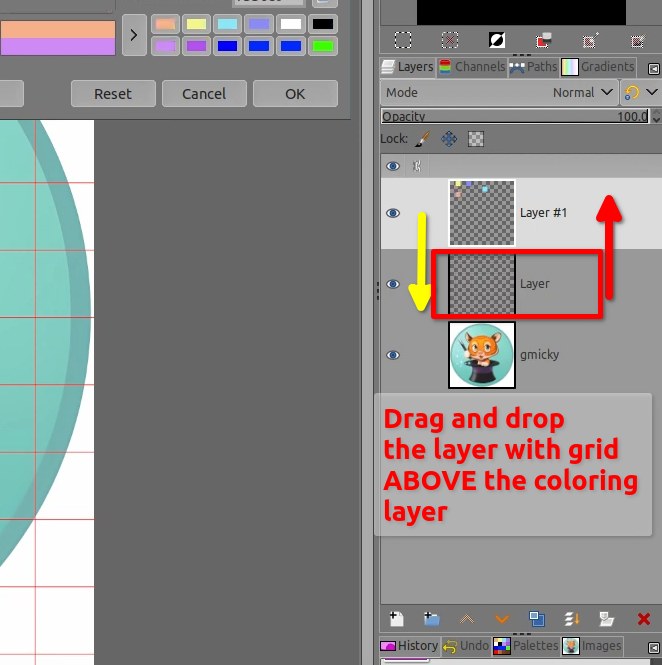Open the dropdown beside the mode switch icon
The image size is (662, 665).
click(x=652, y=92)
